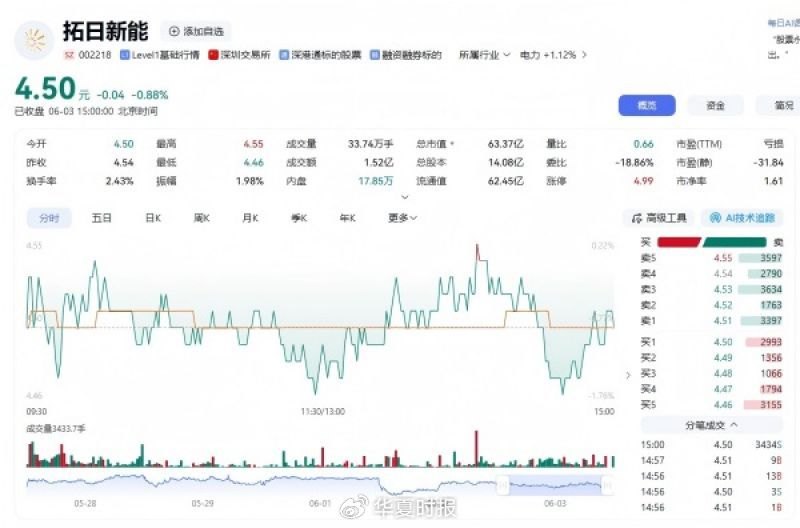800x528 pixels.
Task: Click the 卖5 row at 4.55
Action: [x=711, y=258]
